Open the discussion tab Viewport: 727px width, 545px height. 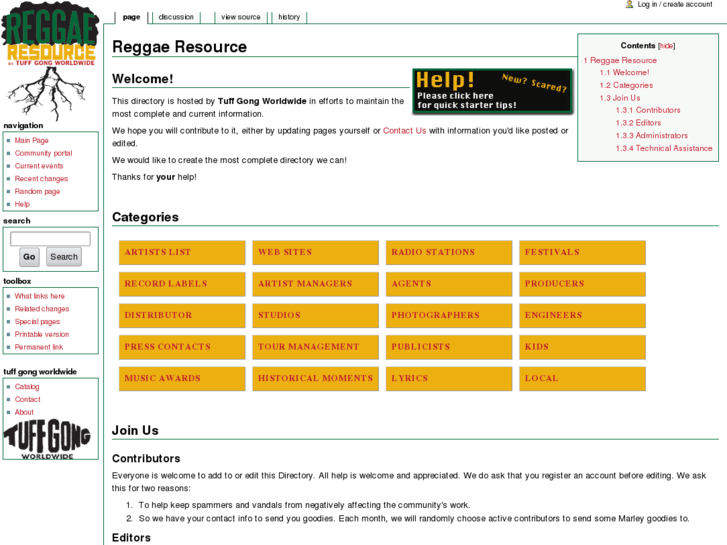pyautogui.click(x=176, y=17)
